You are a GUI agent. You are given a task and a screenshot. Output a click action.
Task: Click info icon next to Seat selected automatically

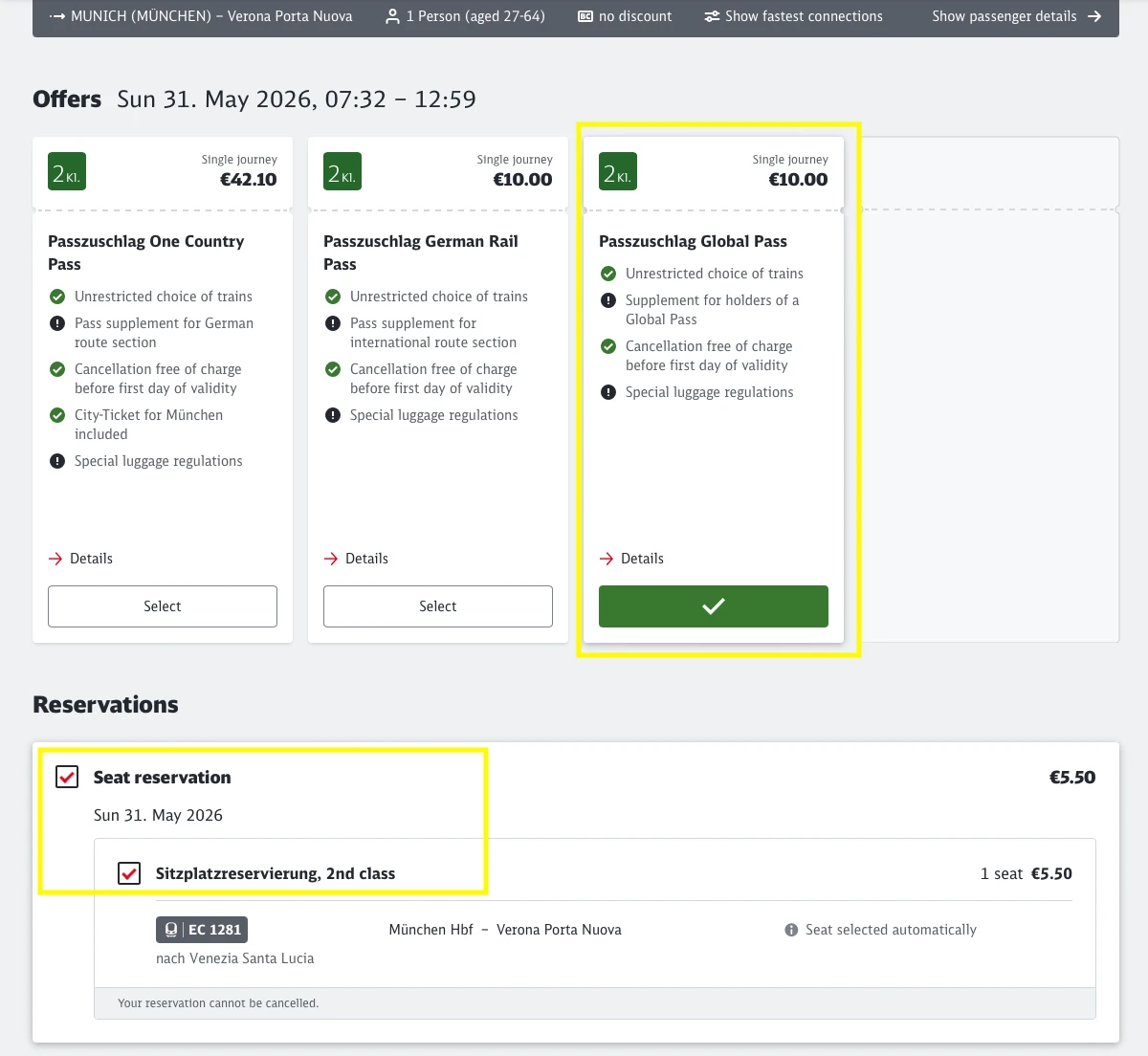pyautogui.click(x=791, y=930)
